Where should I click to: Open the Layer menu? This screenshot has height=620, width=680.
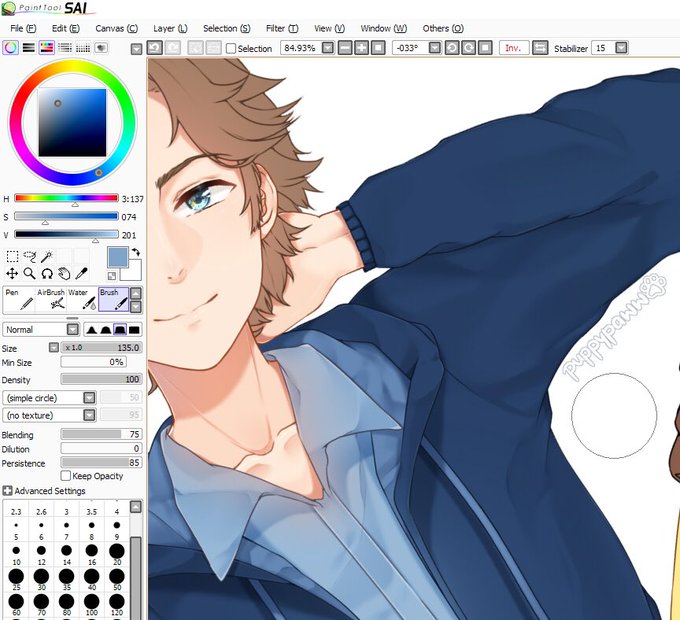click(170, 29)
